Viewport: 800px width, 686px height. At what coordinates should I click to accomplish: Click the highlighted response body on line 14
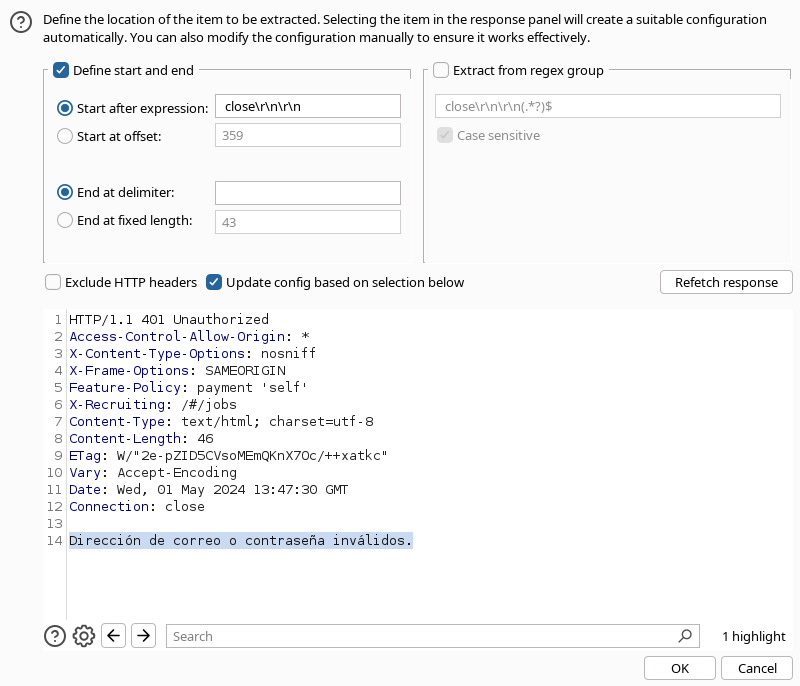(x=240, y=541)
